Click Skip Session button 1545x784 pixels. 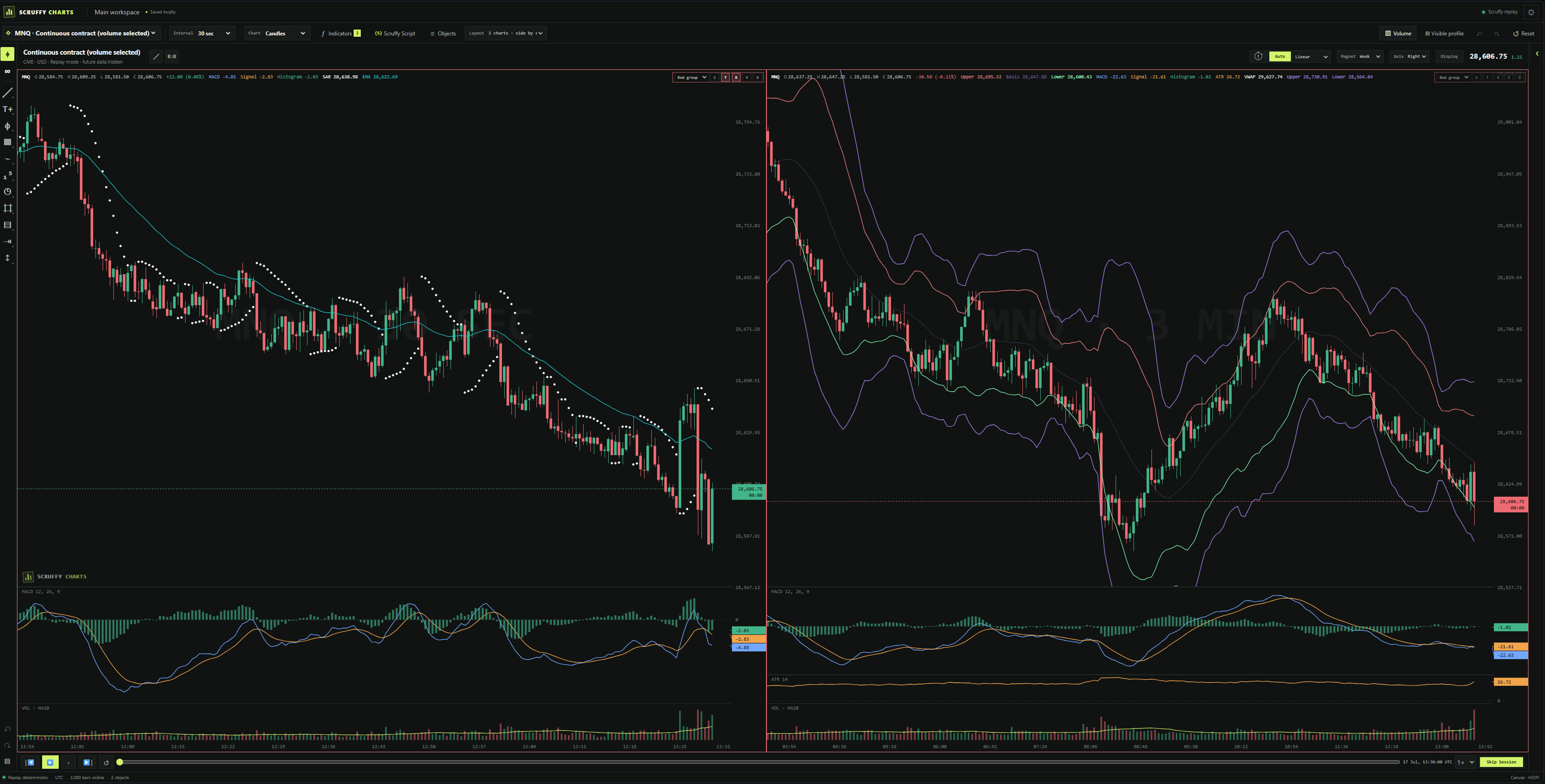(x=1501, y=762)
